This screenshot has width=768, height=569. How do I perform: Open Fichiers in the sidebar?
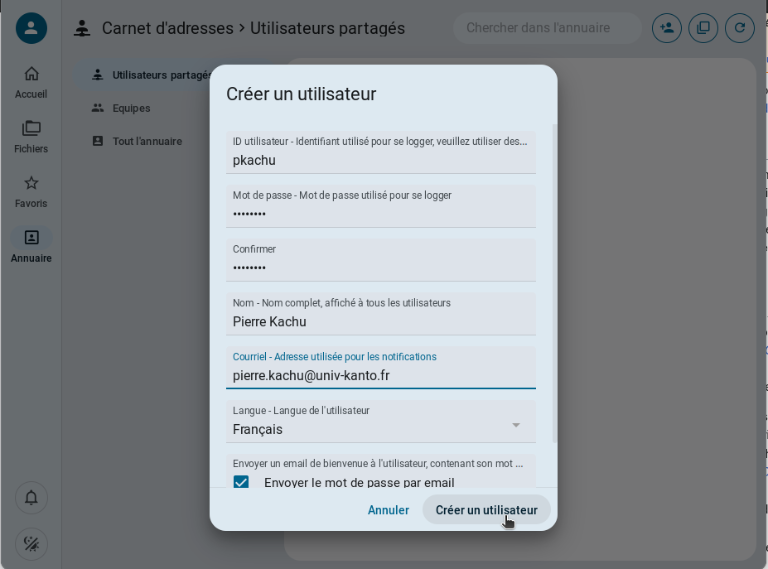[x=31, y=137]
